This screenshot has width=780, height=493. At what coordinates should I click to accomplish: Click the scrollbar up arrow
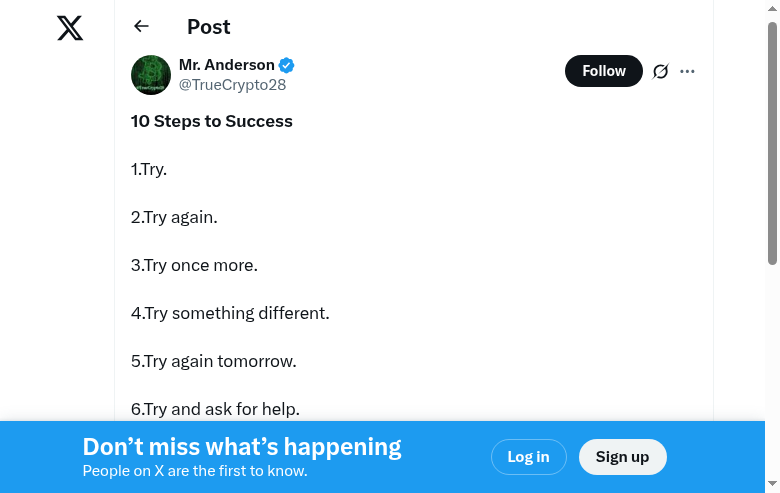(772, 8)
